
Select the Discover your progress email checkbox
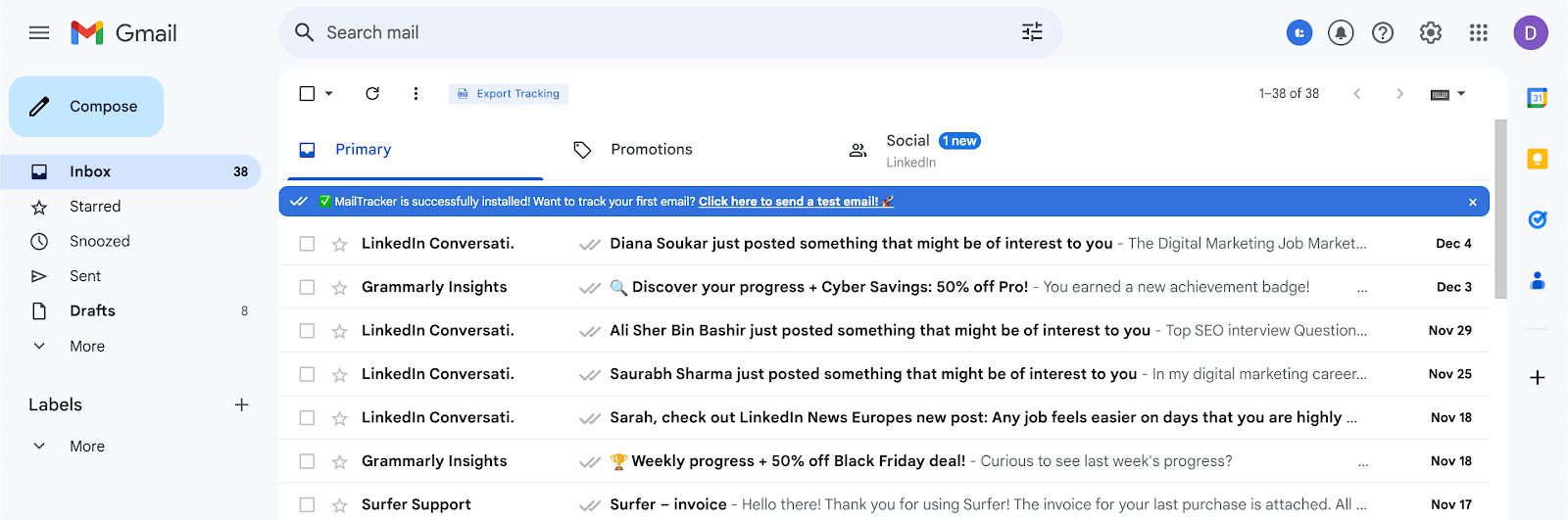tap(307, 287)
